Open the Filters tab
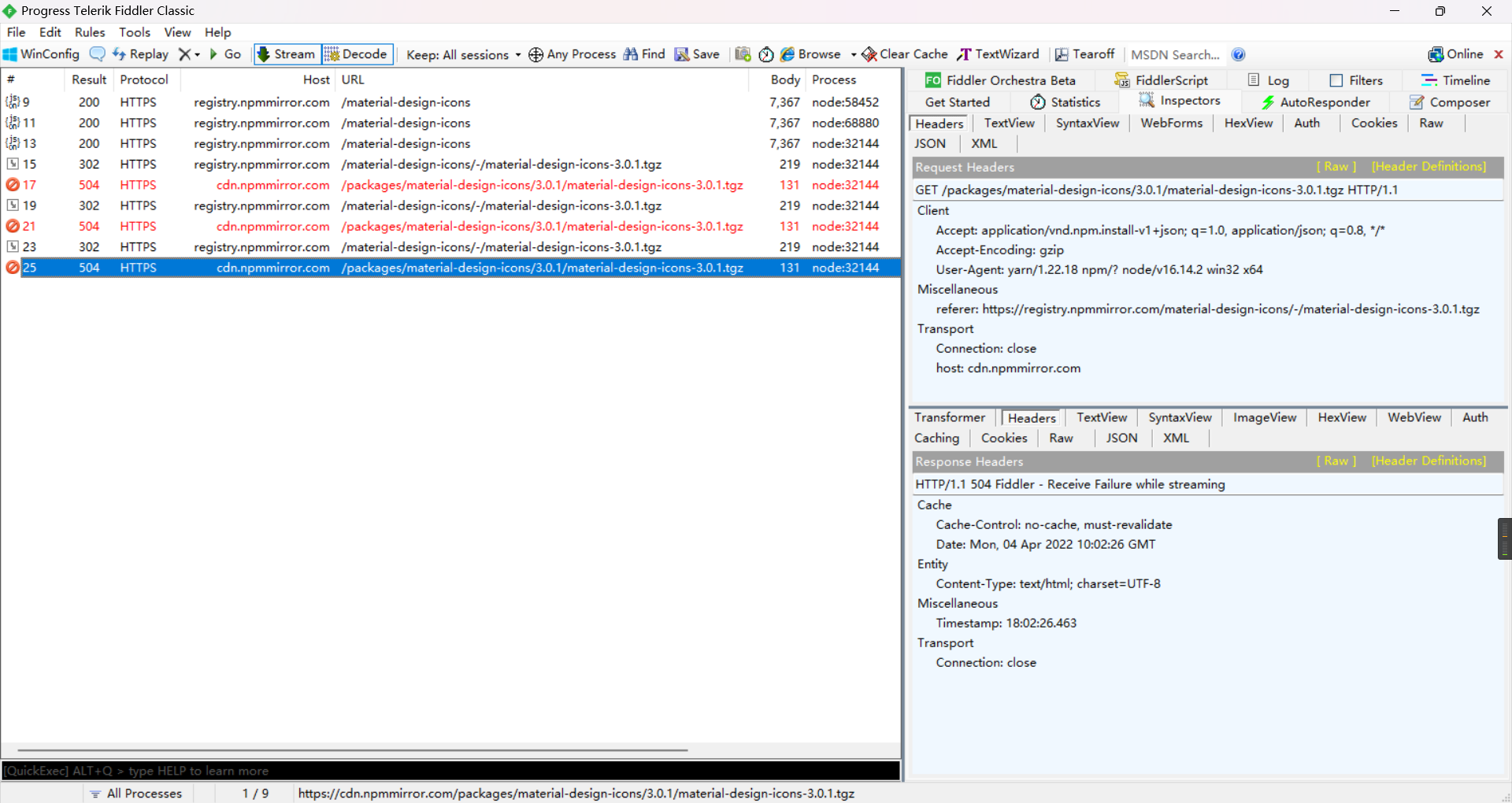This screenshot has height=803, width=1512. pyautogui.click(x=1356, y=80)
